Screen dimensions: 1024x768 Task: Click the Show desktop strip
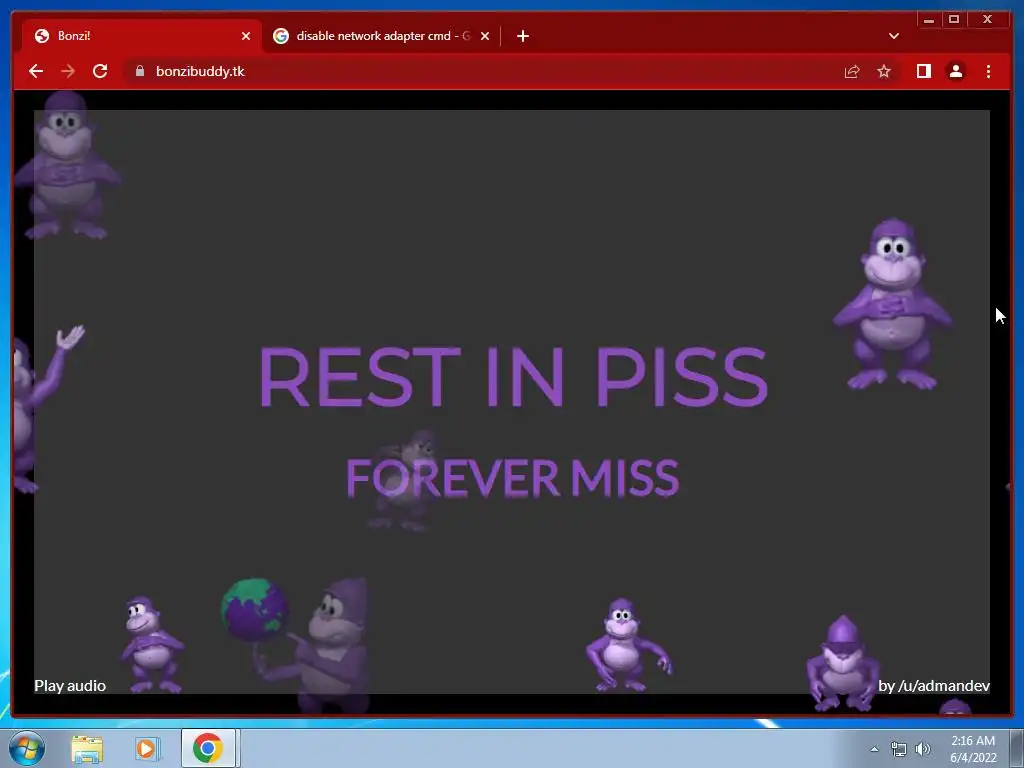pyautogui.click(x=1017, y=748)
